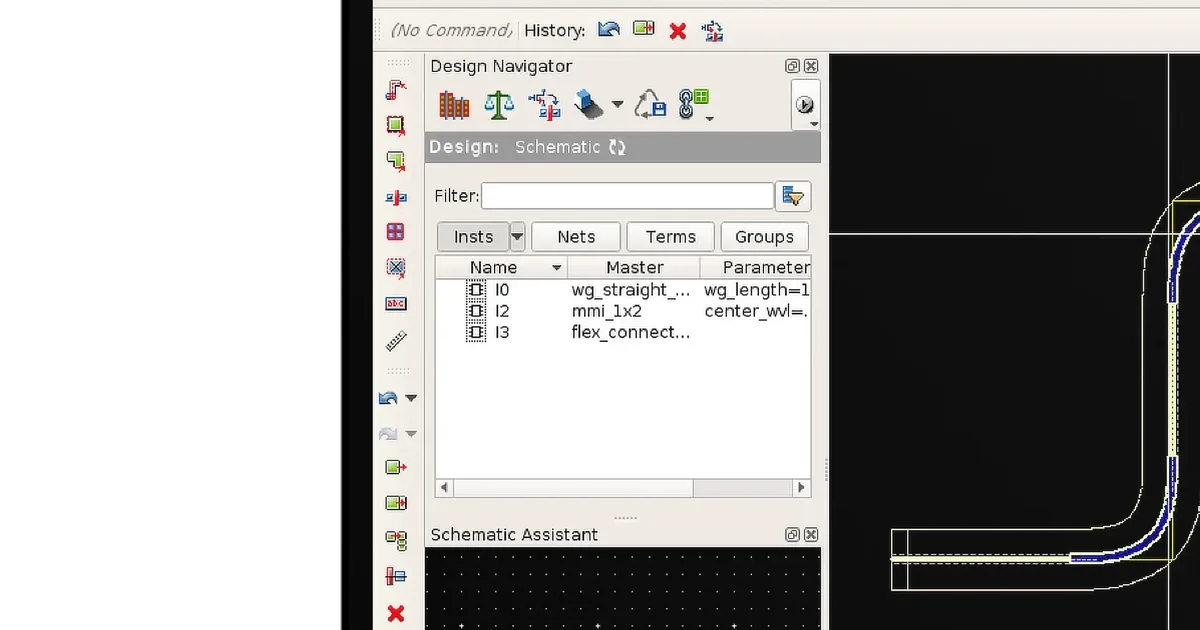Viewport: 1200px width, 630px height.
Task: Click the schematic generation icon in the toolbar
Action: [x=543, y=104]
